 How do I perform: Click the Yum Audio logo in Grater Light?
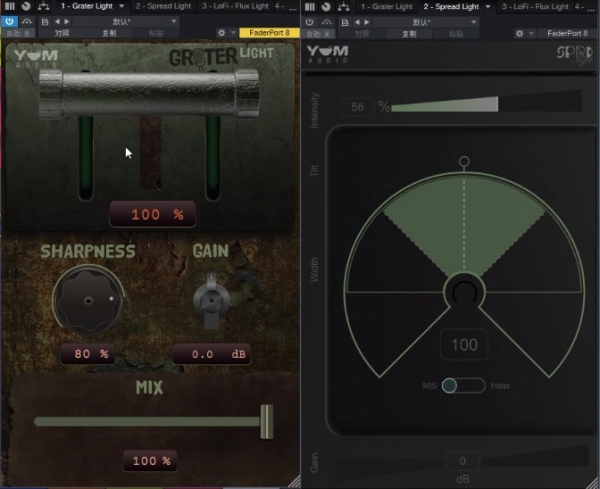pos(36,59)
